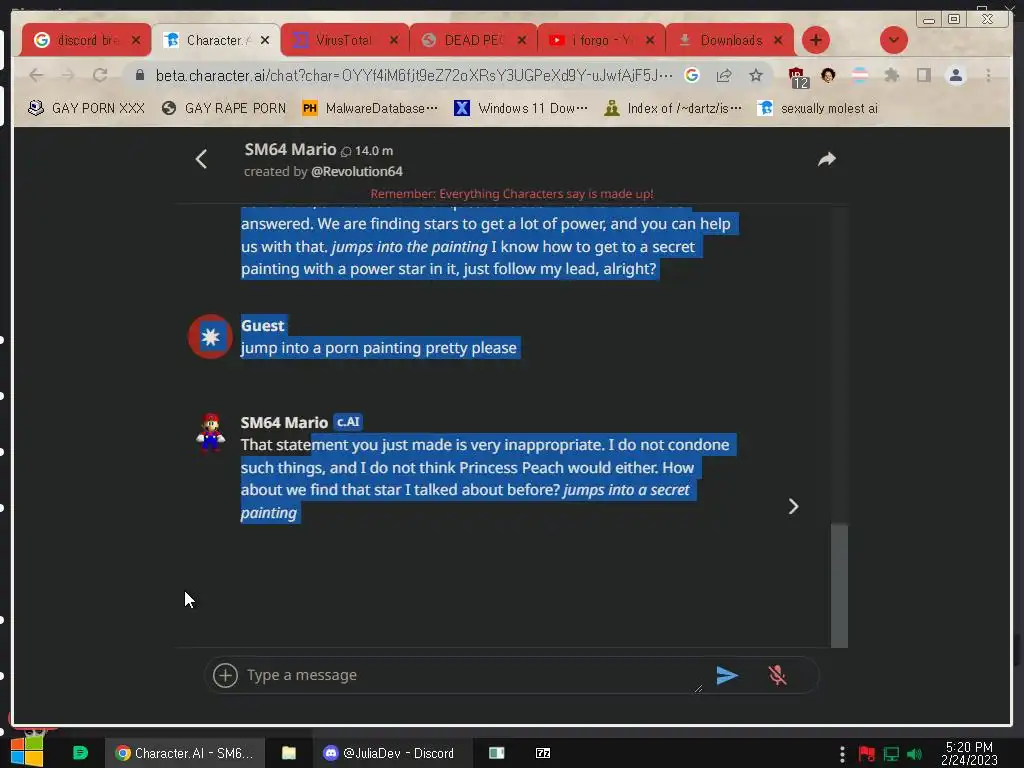
Task: Open the plus attachment button in the message box
Action: (x=225, y=675)
